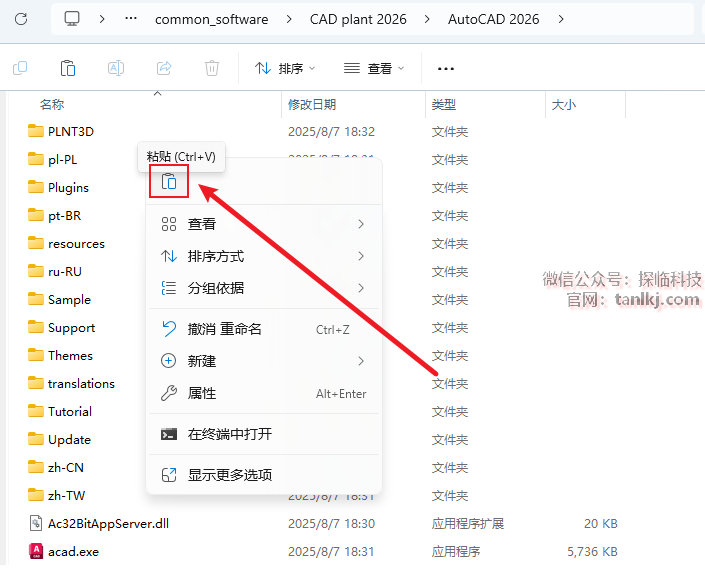Select the pl-PL folder name
Image resolution: width=705 pixels, height=571 pixels.
pos(62,160)
